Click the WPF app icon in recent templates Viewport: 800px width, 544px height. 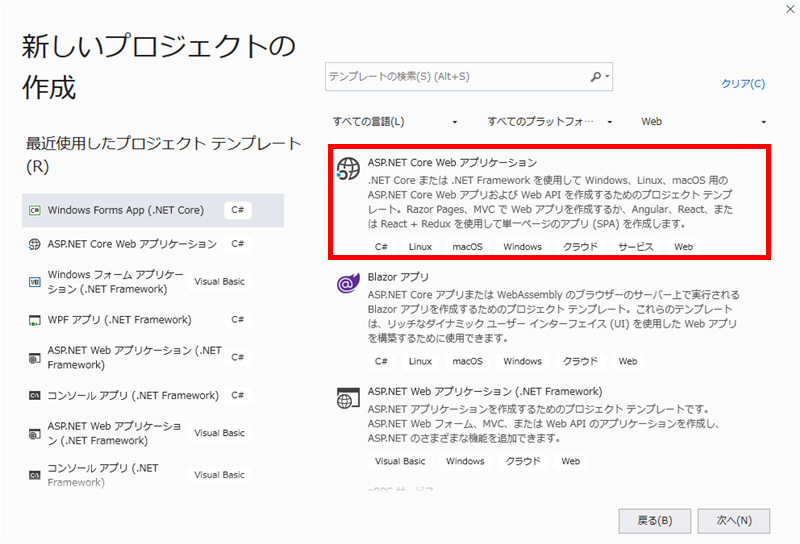pos(34,320)
